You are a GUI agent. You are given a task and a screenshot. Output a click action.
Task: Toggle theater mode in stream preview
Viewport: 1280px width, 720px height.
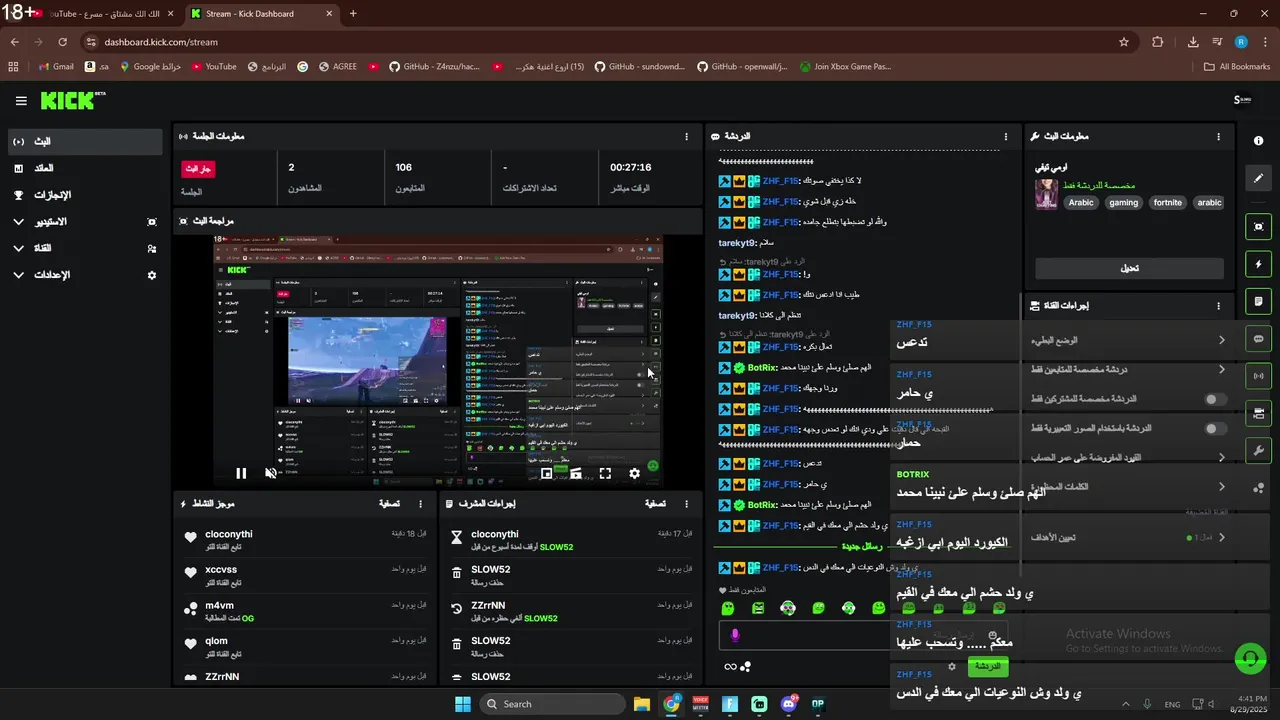(576, 473)
